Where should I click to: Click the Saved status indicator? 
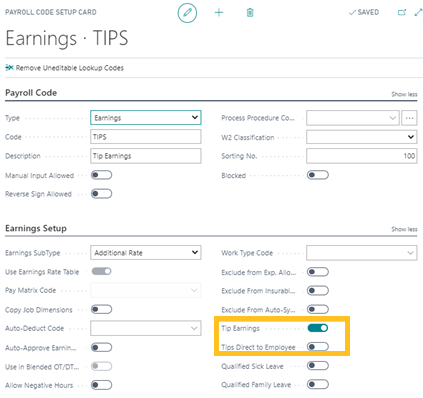[x=364, y=12]
